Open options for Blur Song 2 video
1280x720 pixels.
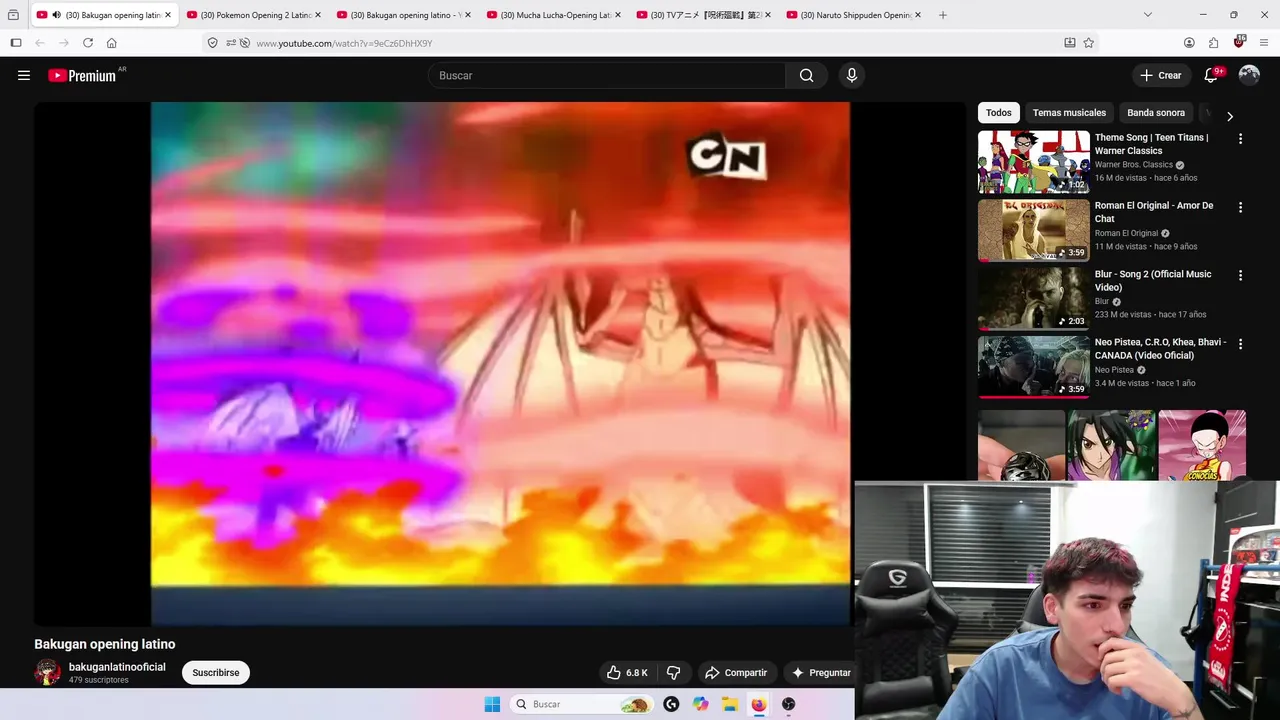(x=1240, y=275)
